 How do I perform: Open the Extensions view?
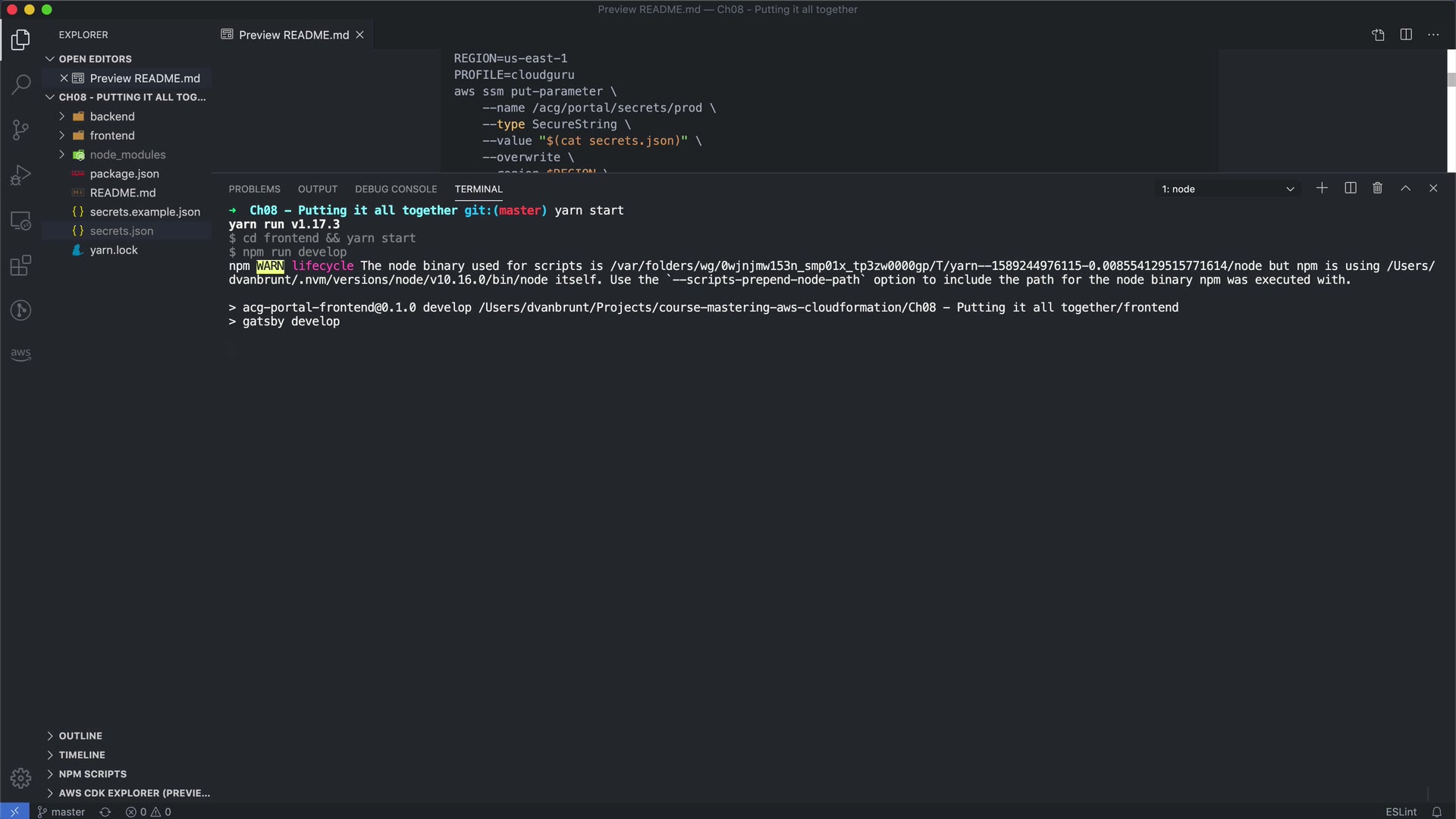[x=20, y=265]
